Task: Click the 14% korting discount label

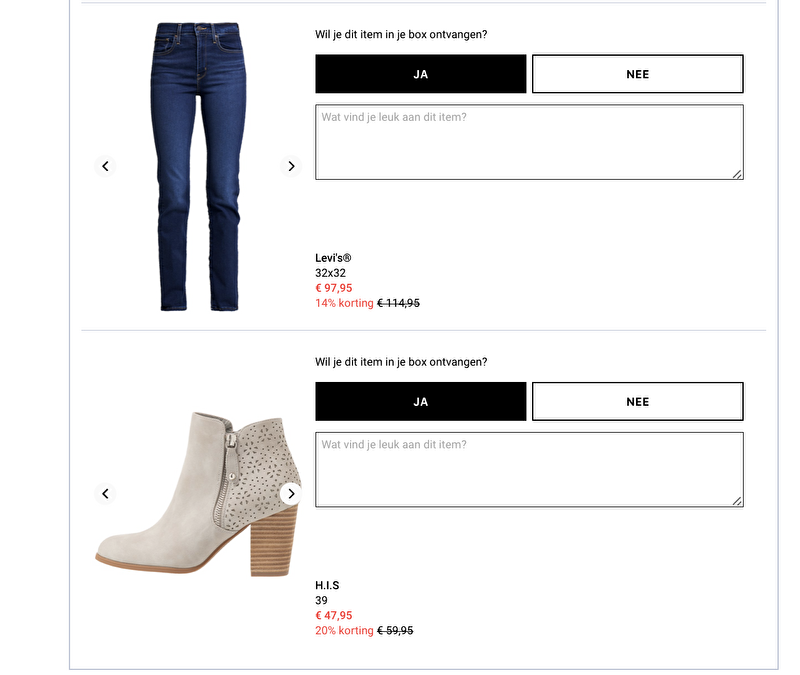Action: click(x=344, y=303)
